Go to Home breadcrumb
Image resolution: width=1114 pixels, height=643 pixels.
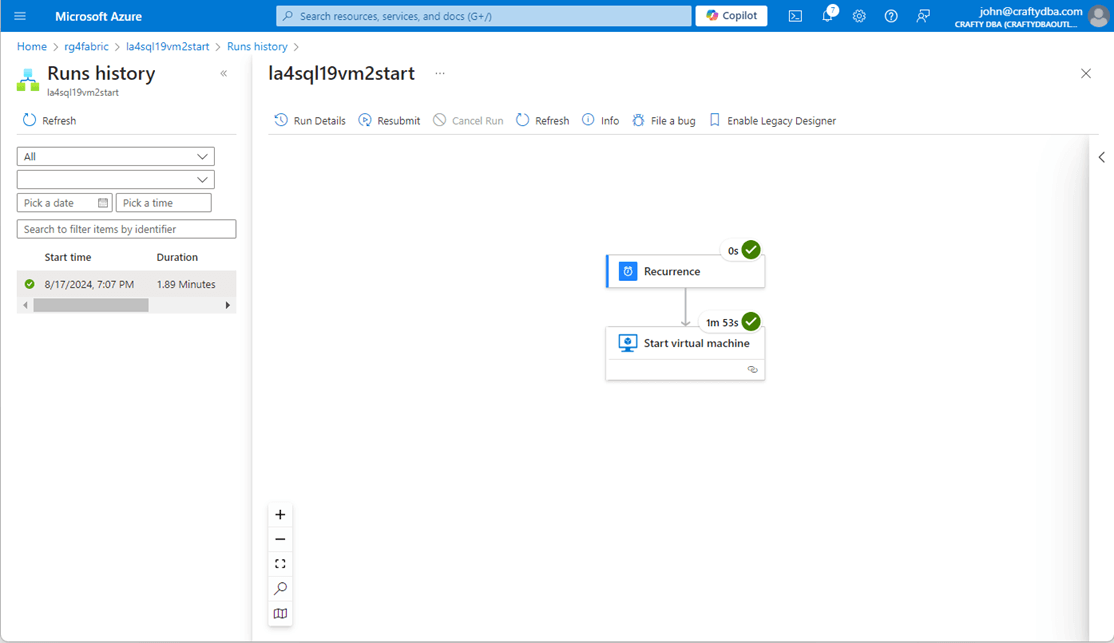pos(32,46)
